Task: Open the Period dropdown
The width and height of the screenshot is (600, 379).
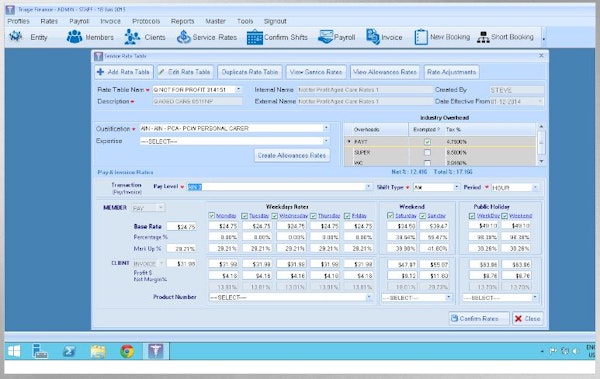Action: tap(535, 187)
